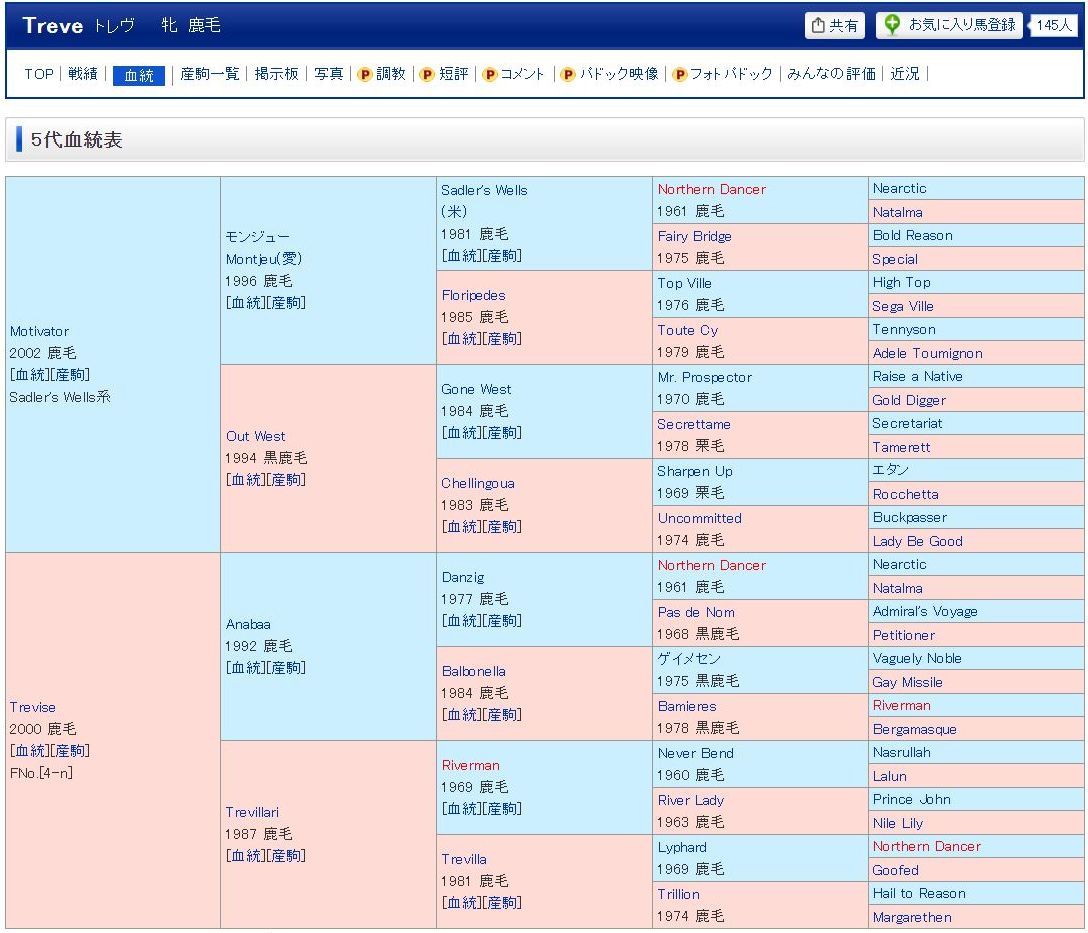The height and width of the screenshot is (933, 1088).
Task: Open the red Riverman link dated 1969
Action: tap(471, 765)
